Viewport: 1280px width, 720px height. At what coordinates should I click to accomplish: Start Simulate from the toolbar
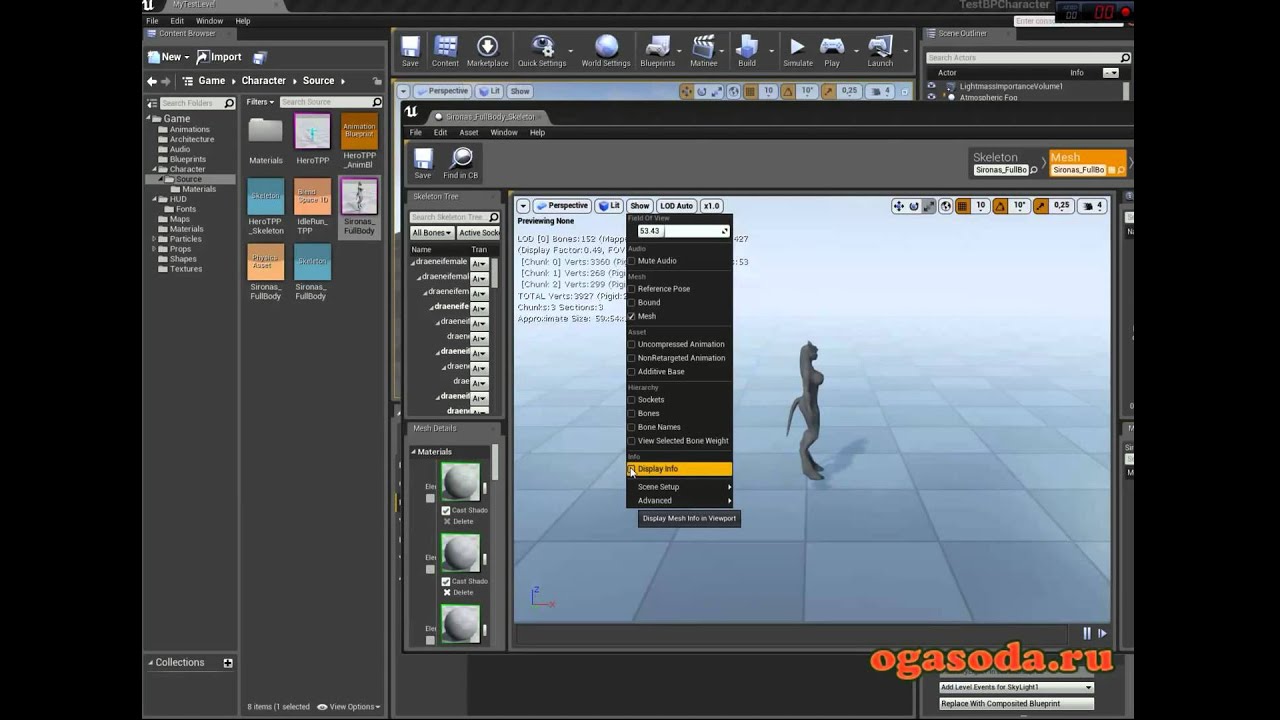pyautogui.click(x=798, y=51)
